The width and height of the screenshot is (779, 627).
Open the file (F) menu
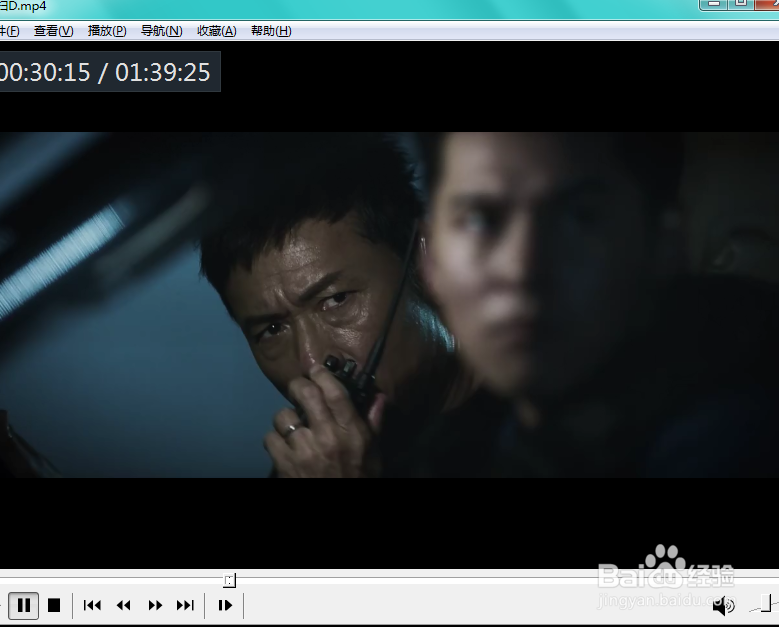click(9, 31)
